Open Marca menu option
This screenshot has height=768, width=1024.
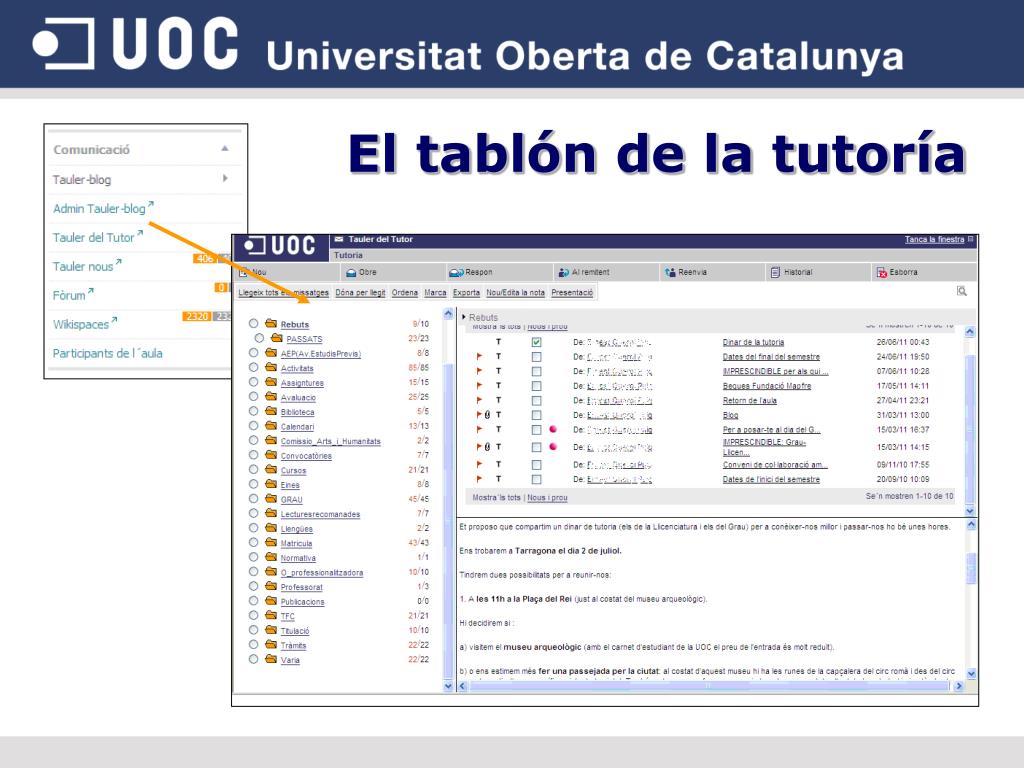435,293
